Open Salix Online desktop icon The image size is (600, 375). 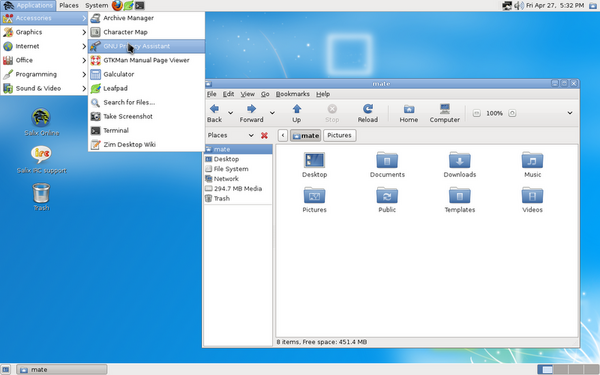tap(41, 122)
